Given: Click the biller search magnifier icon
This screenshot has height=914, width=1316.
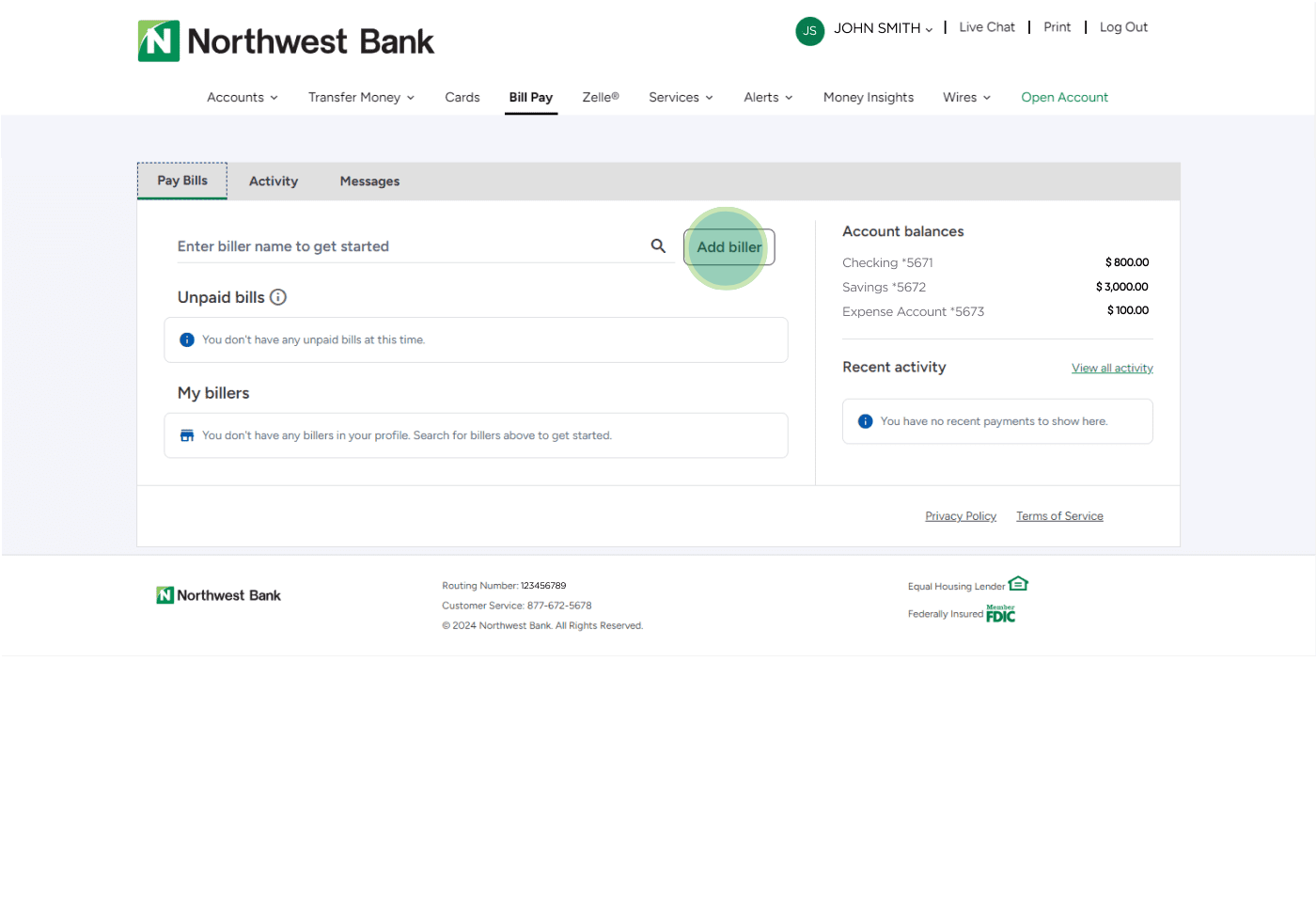Looking at the screenshot, I should tap(658, 246).
